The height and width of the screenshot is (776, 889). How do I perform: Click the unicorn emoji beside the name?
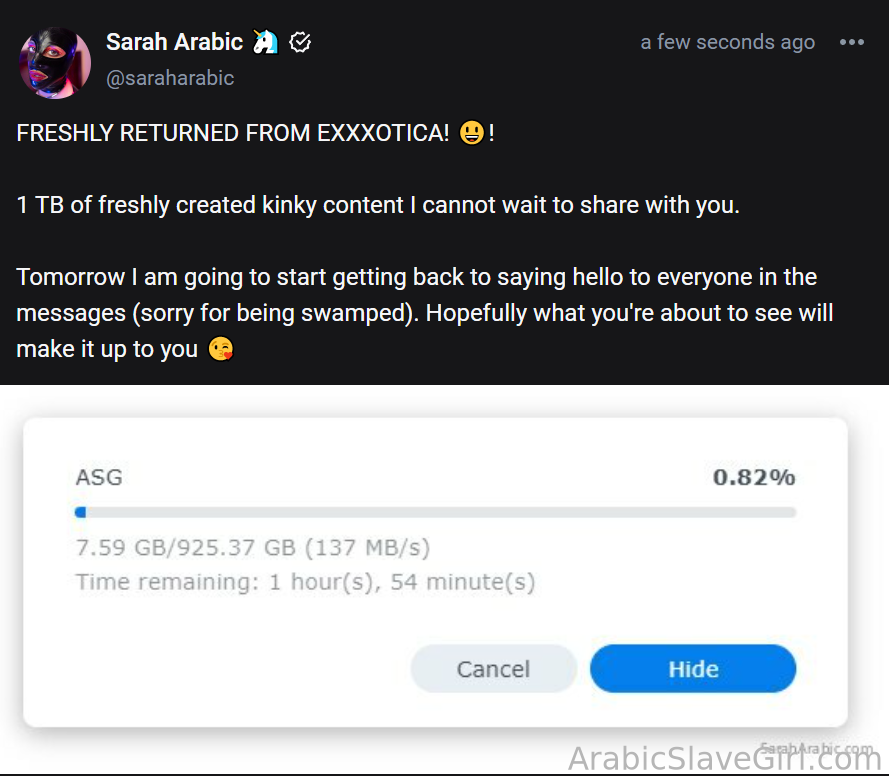[x=265, y=42]
